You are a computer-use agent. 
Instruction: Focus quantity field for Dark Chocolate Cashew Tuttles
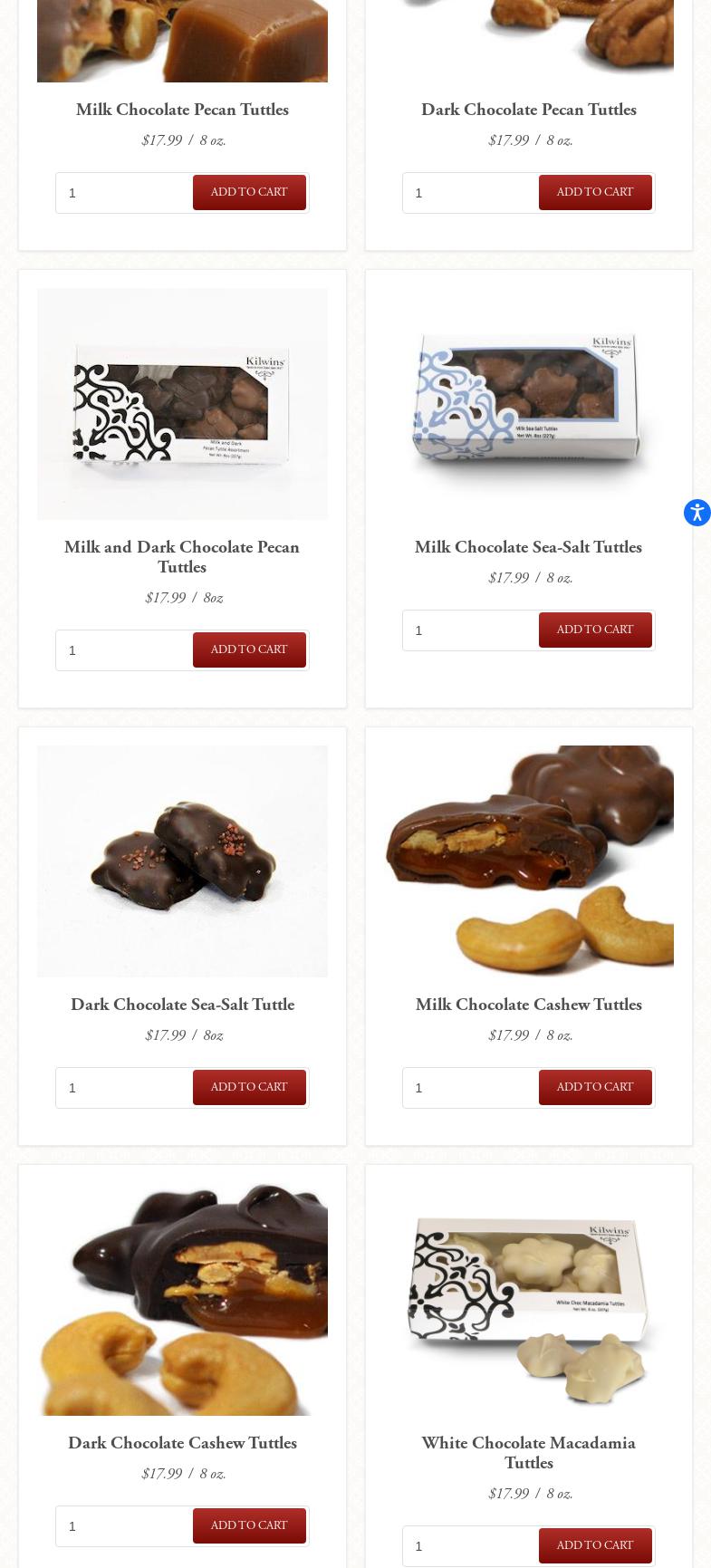pyautogui.click(x=124, y=1526)
